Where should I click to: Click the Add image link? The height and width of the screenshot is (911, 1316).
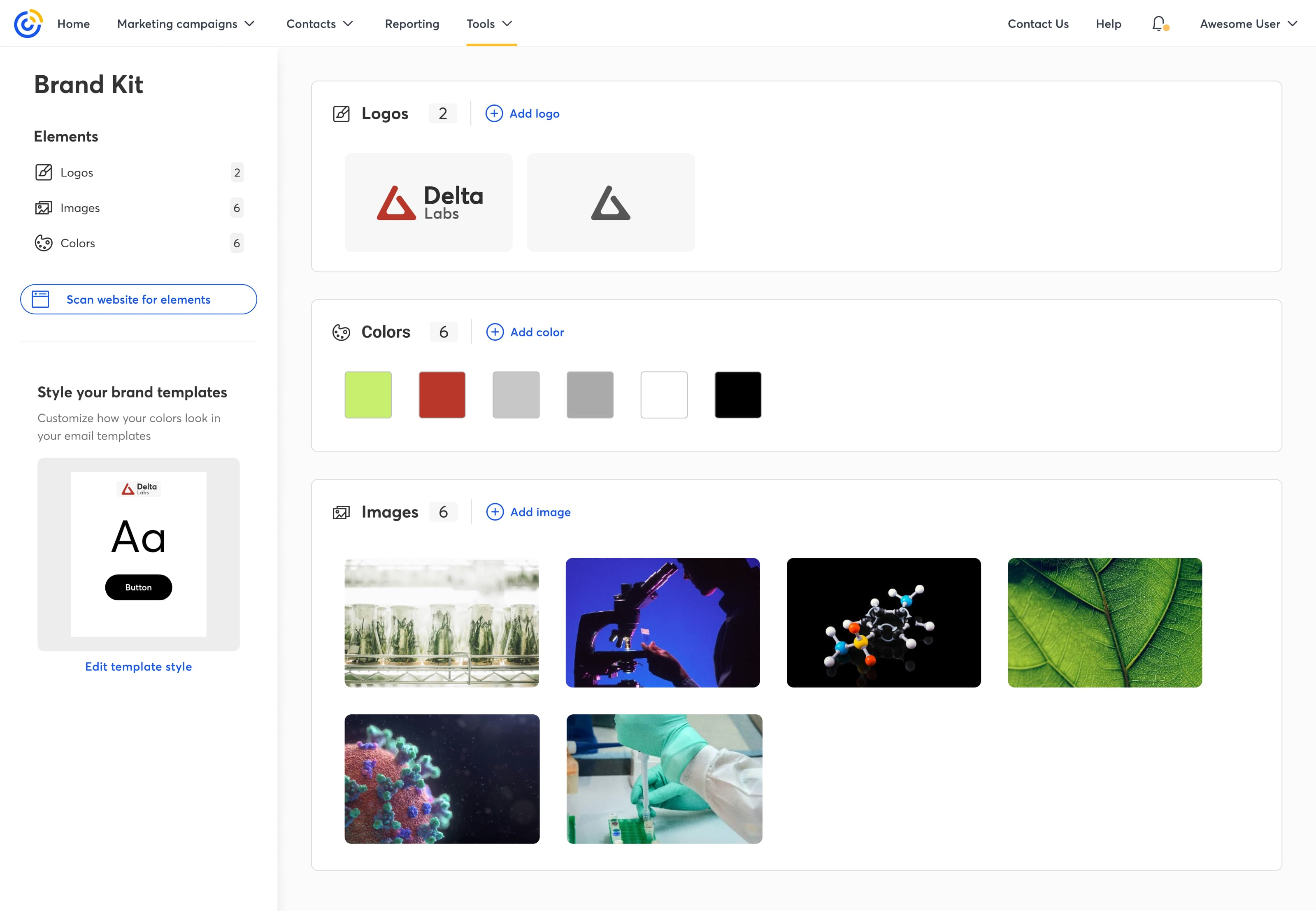pos(540,512)
